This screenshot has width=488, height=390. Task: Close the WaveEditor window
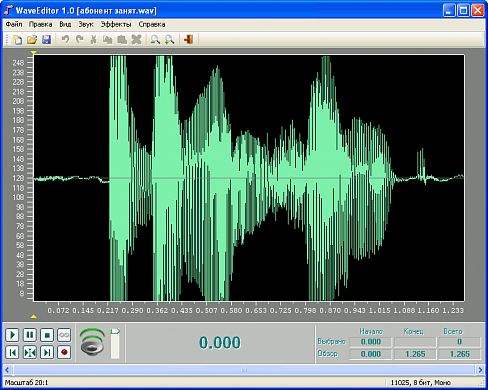tap(478, 10)
